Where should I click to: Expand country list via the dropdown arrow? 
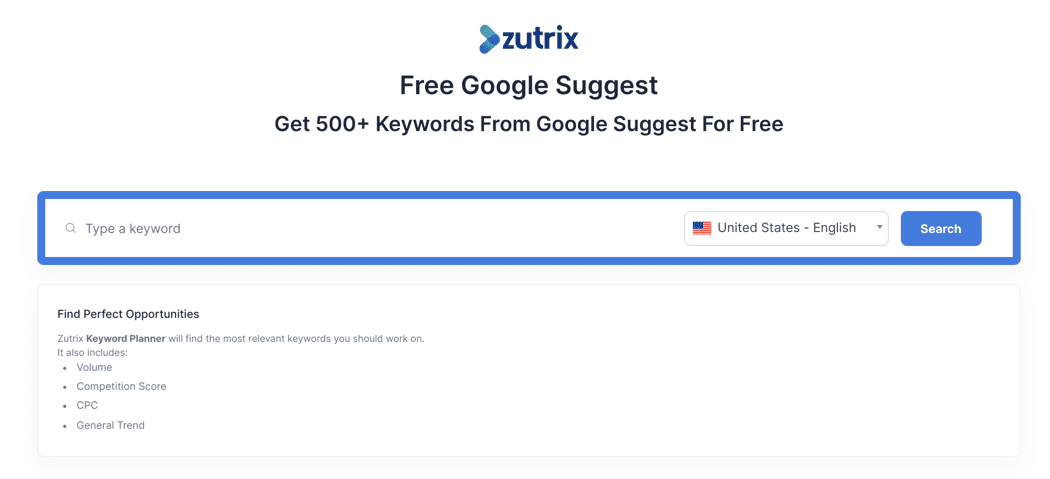(x=879, y=227)
